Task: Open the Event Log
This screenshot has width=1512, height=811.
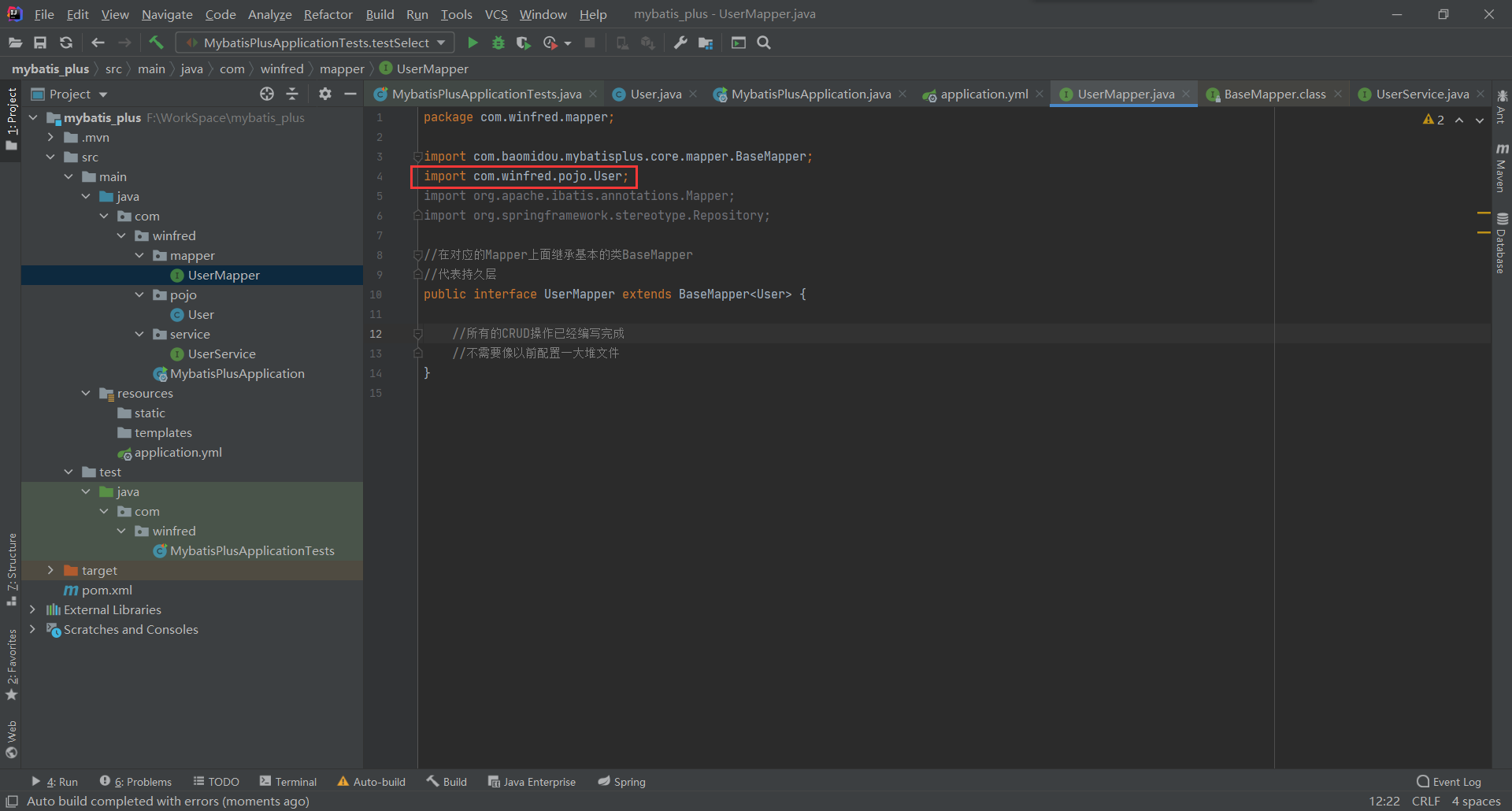Action: click(1448, 781)
